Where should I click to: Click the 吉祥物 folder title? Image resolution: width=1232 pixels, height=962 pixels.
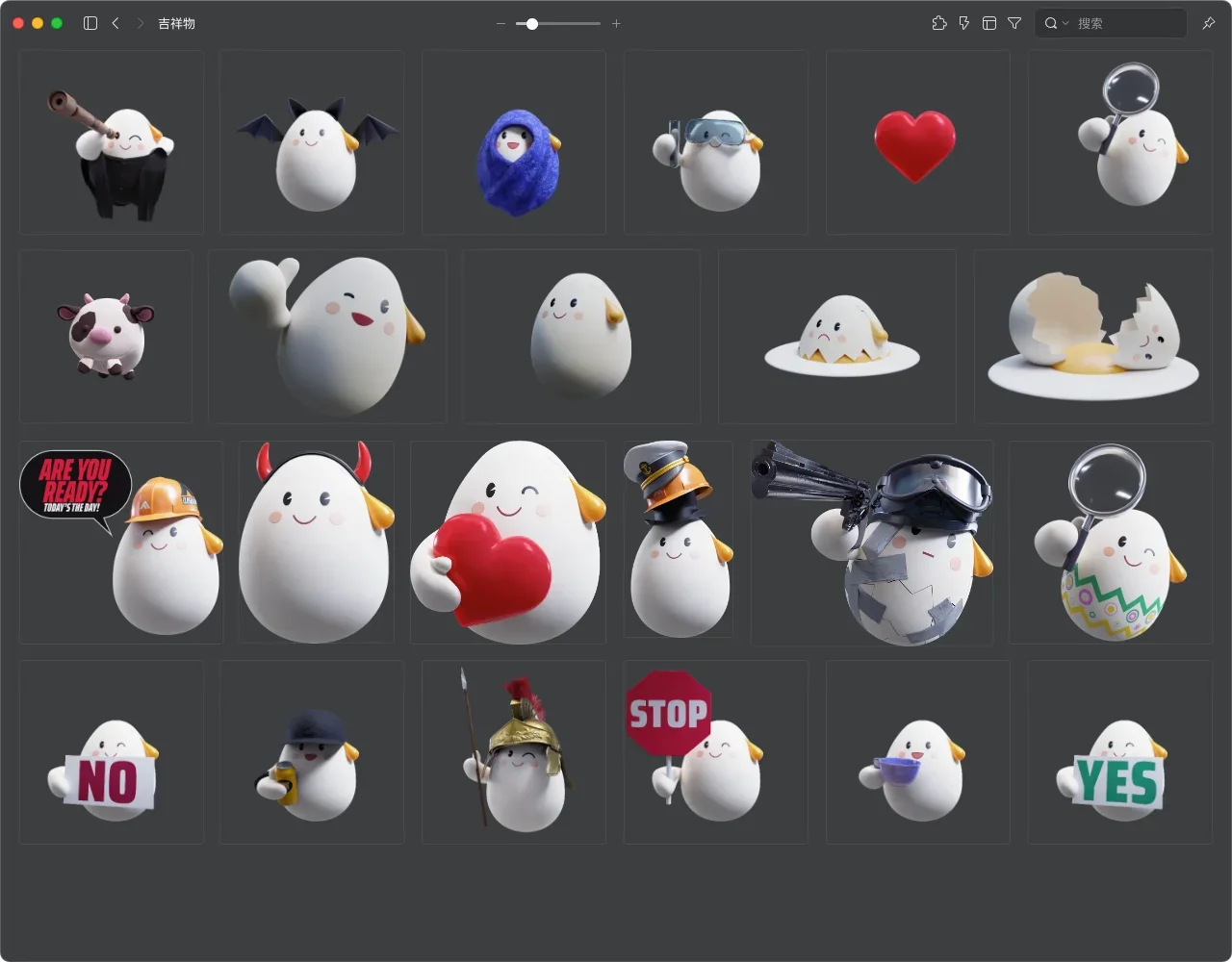tap(177, 23)
